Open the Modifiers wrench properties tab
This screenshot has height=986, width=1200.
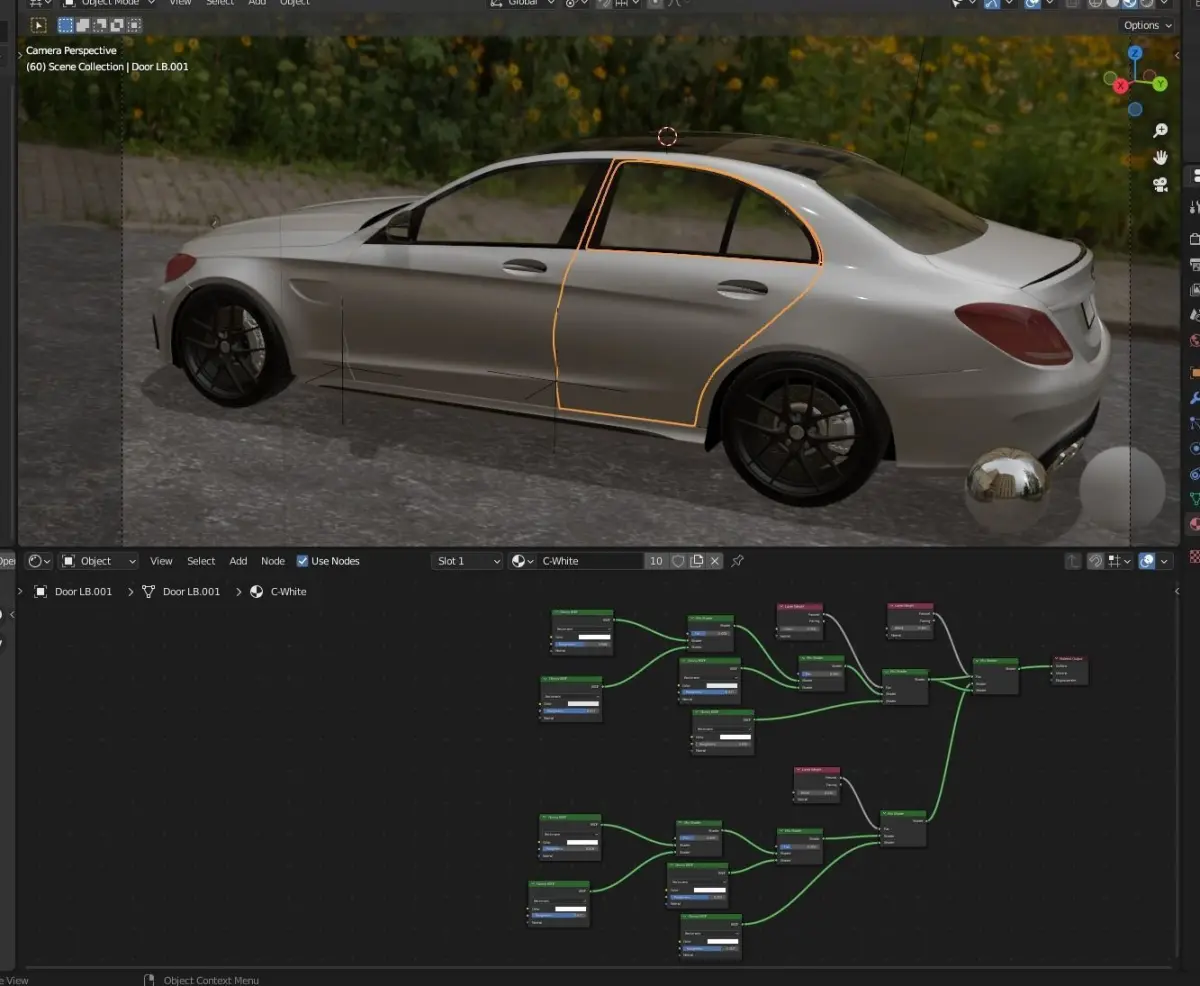(x=1193, y=397)
